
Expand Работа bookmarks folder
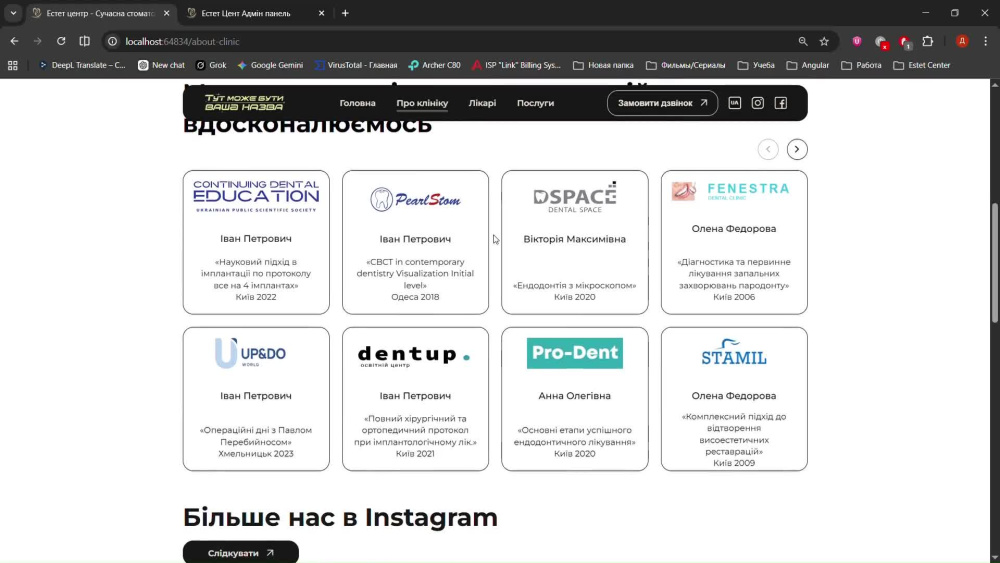coord(862,65)
